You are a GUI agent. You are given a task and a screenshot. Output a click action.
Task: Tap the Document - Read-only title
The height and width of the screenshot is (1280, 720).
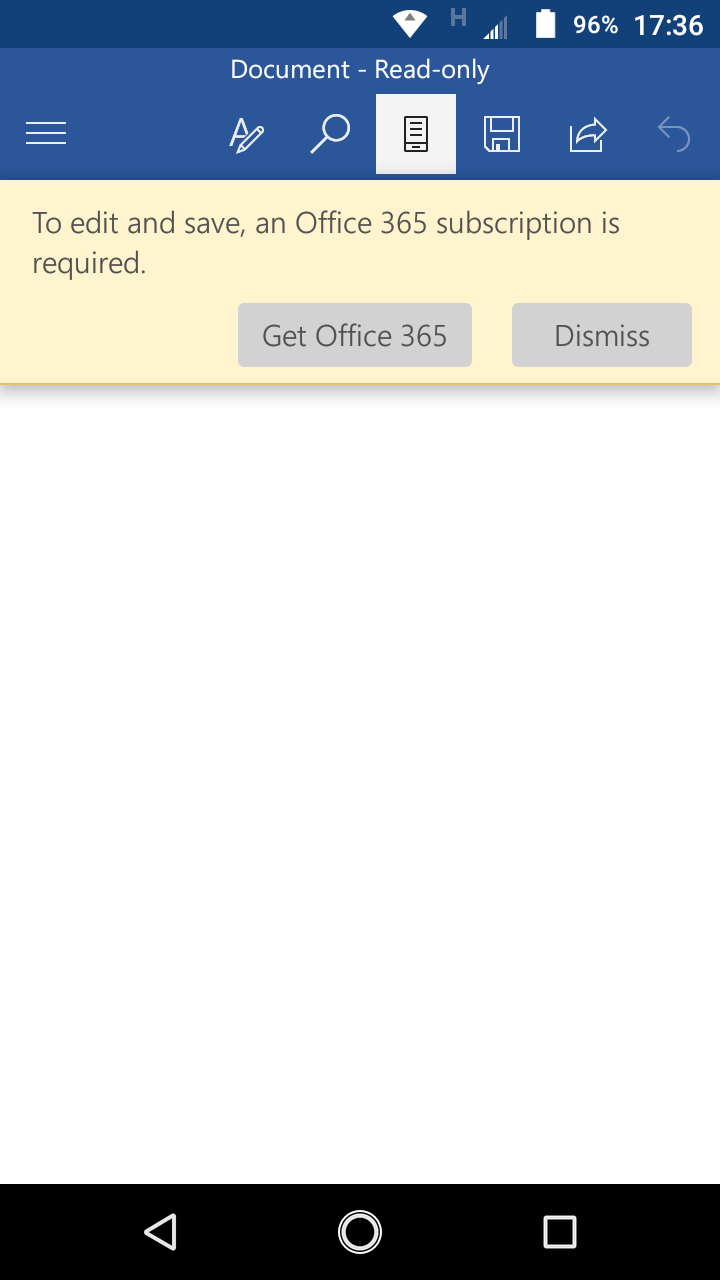point(360,70)
